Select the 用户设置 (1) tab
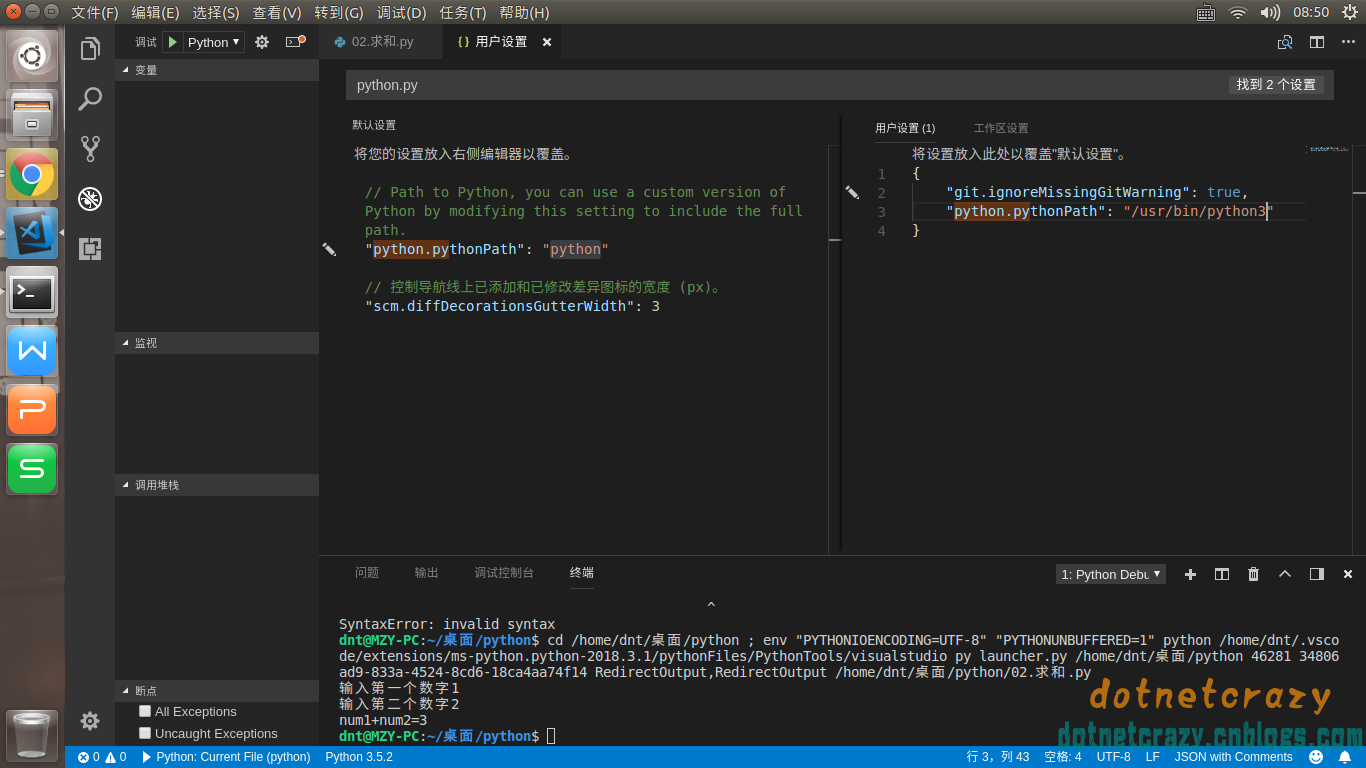The height and width of the screenshot is (768, 1366). 905,128
